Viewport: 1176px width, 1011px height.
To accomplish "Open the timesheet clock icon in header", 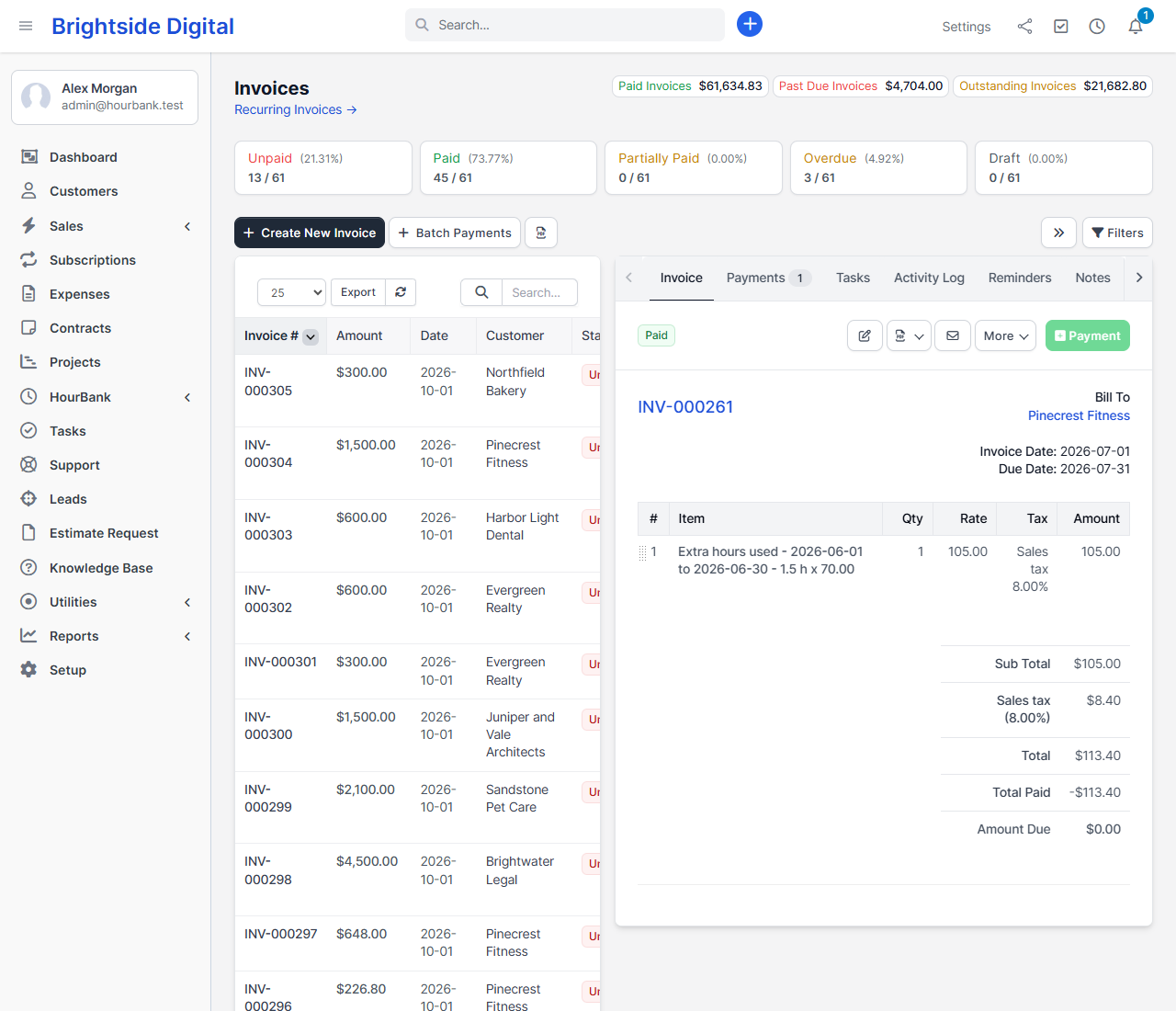I will pos(1097,27).
